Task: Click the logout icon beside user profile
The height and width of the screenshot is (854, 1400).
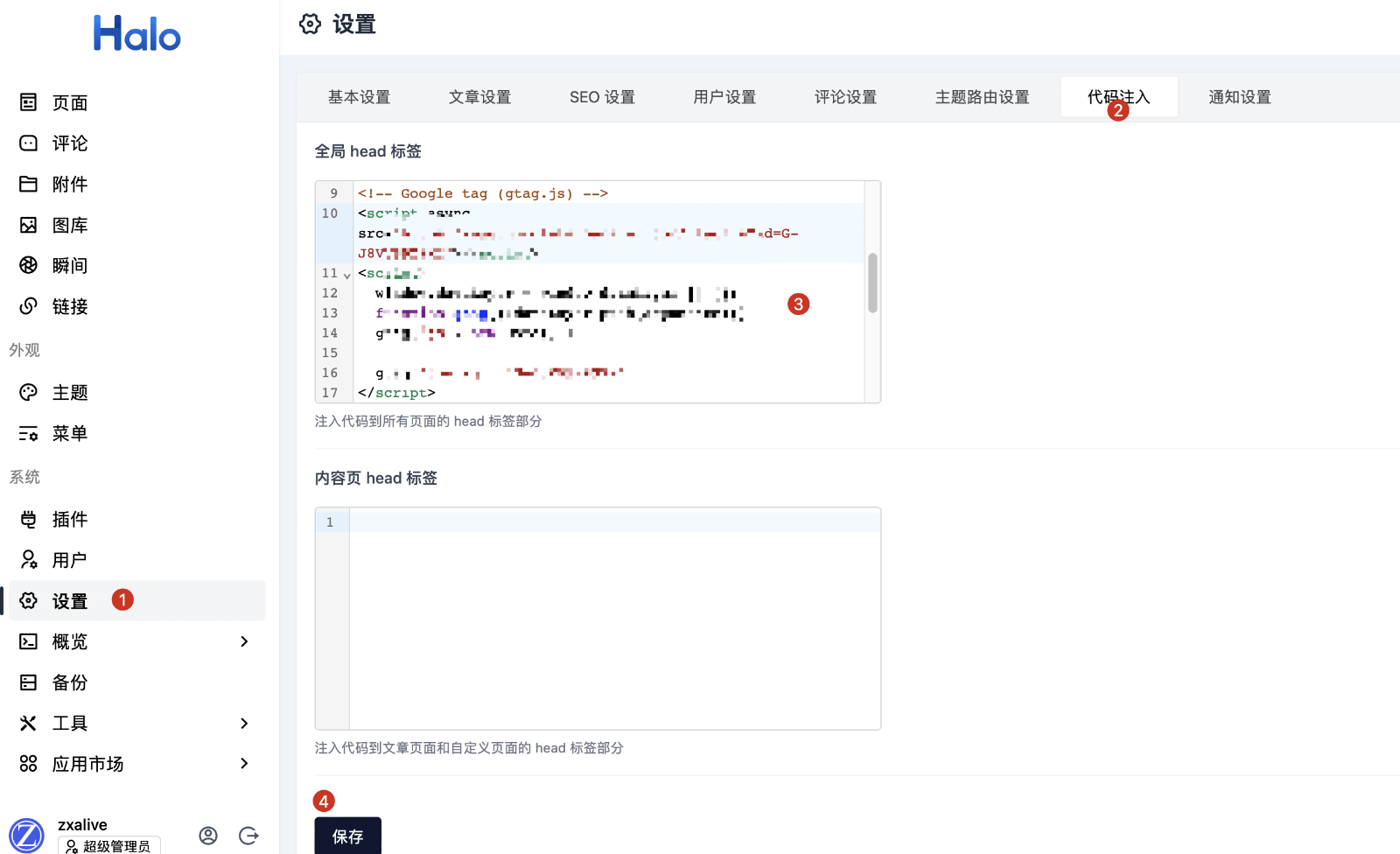Action: (x=248, y=836)
